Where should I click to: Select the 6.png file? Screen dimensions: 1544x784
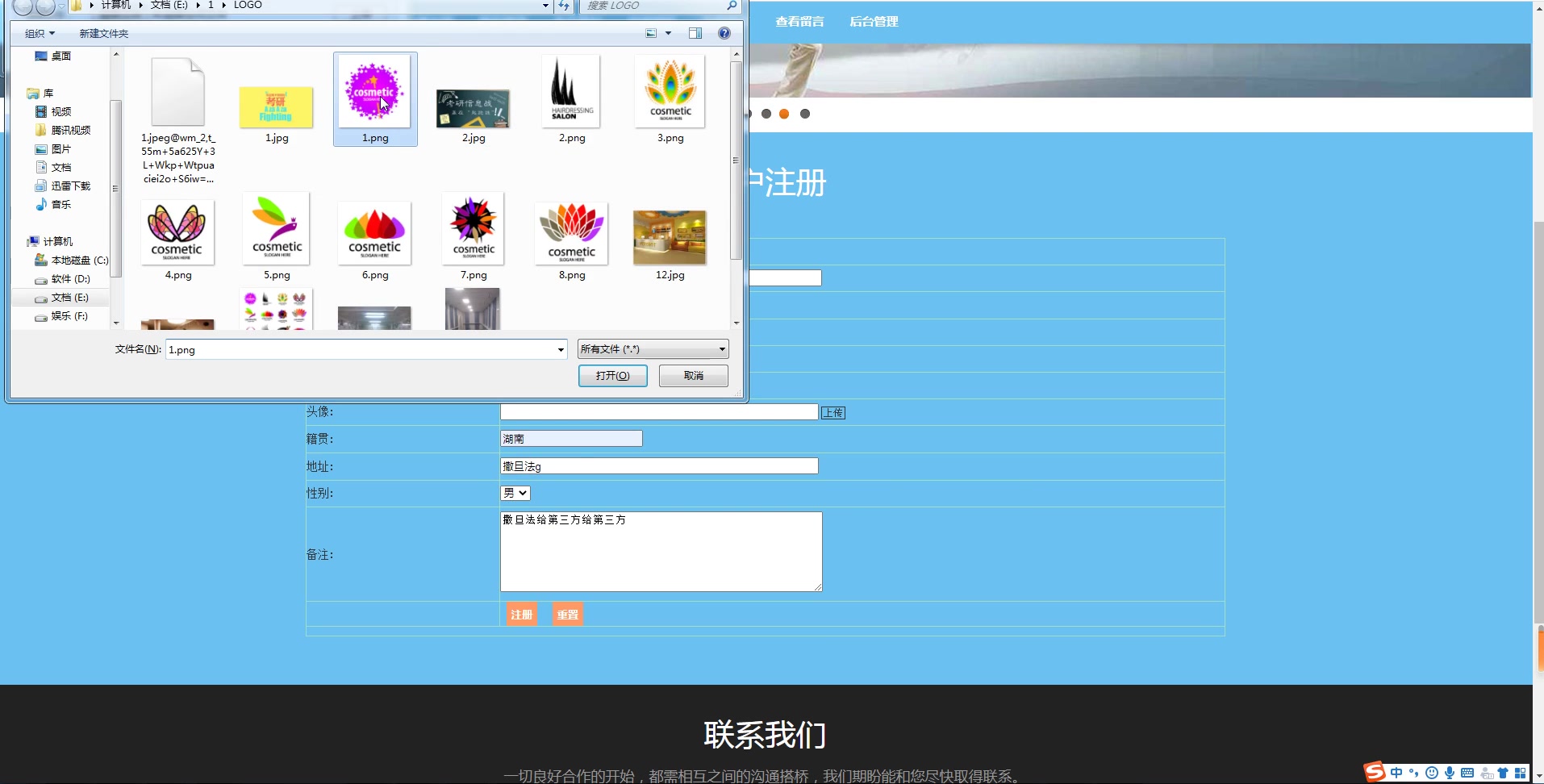[x=375, y=233]
